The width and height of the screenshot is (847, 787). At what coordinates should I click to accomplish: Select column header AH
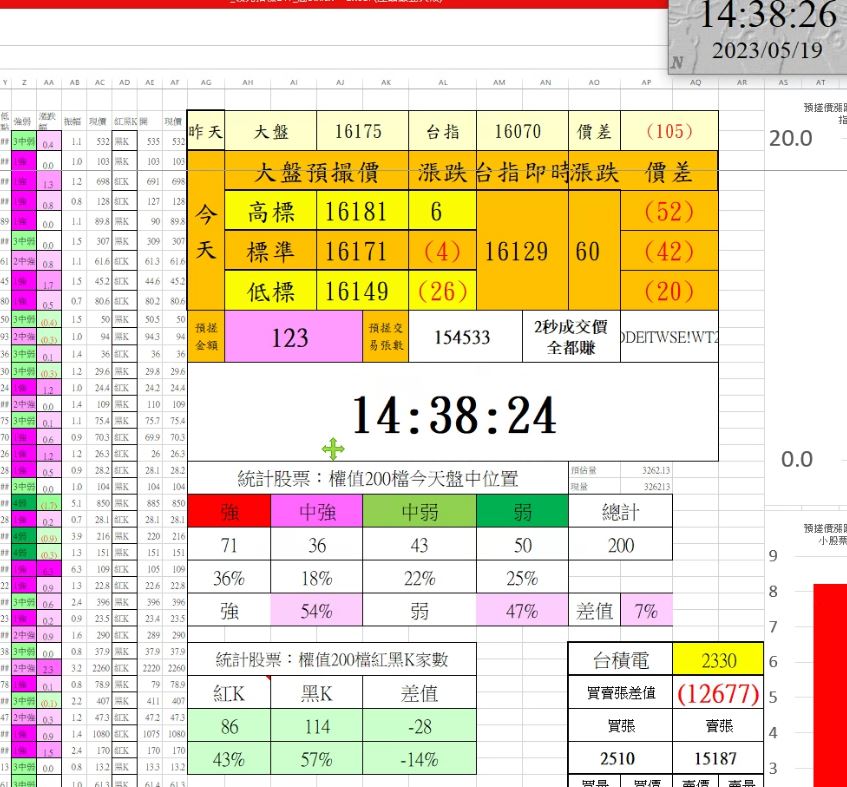247,83
